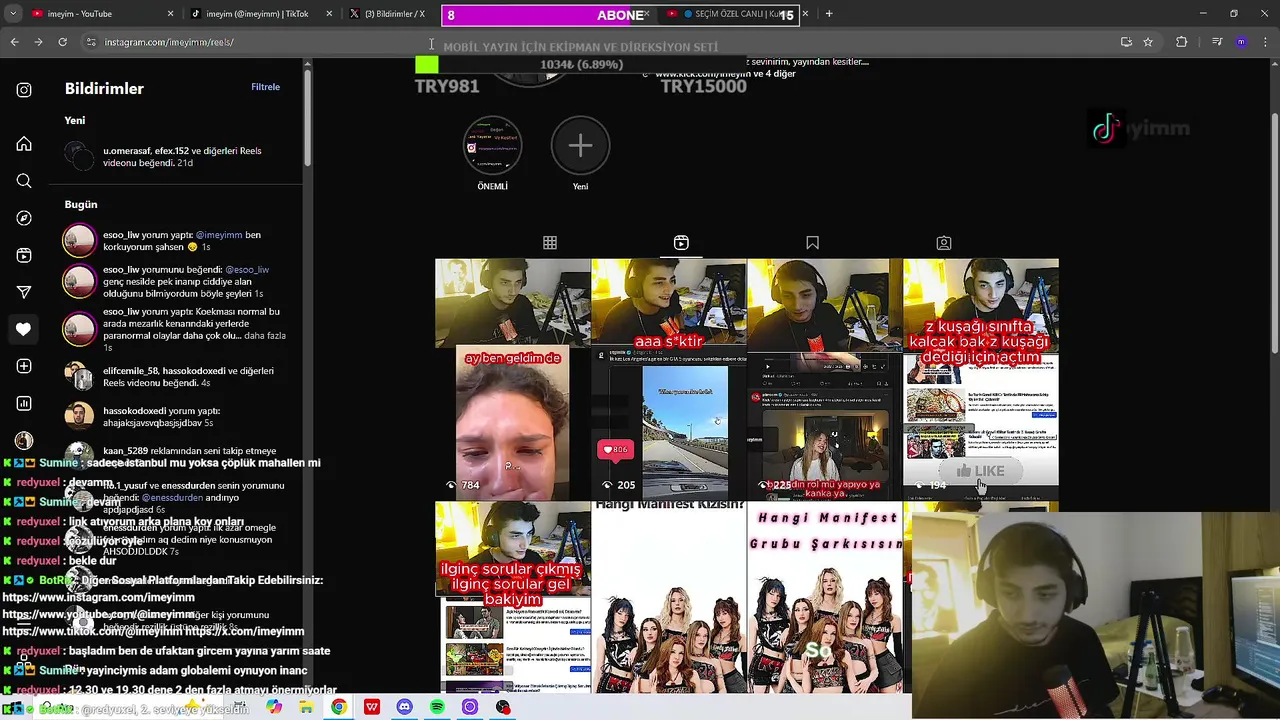Viewport: 1280px width, 720px height.
Task: Open Spotify from the taskbar
Action: 437,707
